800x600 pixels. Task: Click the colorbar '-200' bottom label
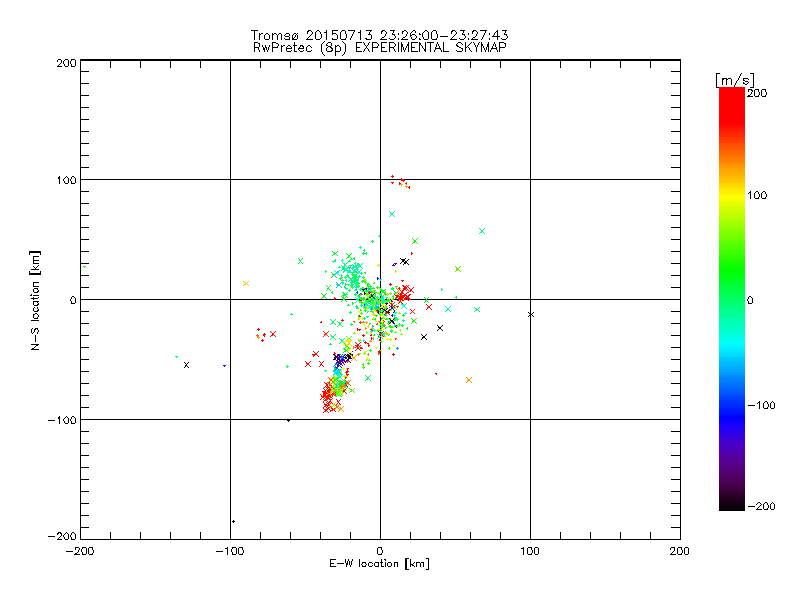click(x=761, y=507)
